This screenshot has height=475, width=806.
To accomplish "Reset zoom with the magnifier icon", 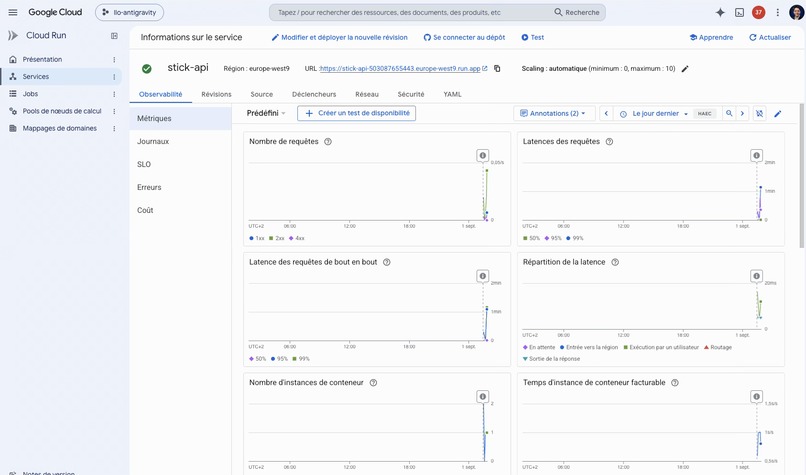I will tap(729, 114).
